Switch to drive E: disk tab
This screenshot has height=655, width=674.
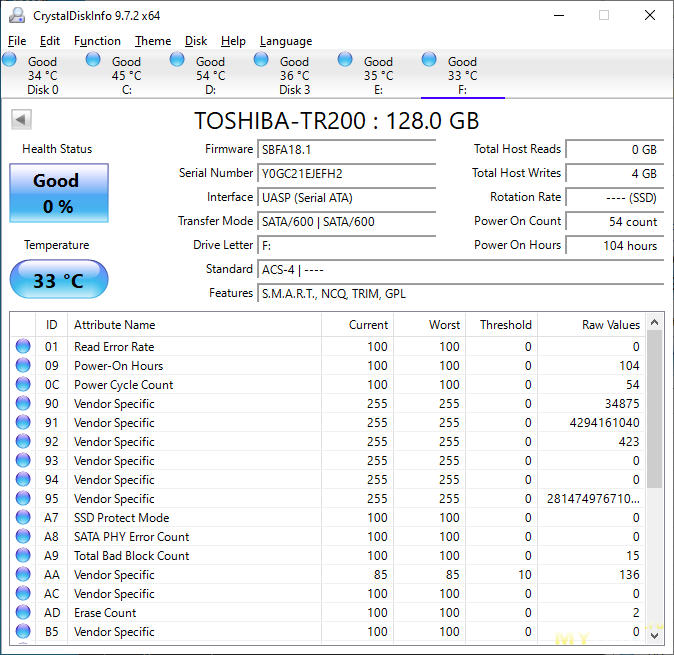point(378,75)
